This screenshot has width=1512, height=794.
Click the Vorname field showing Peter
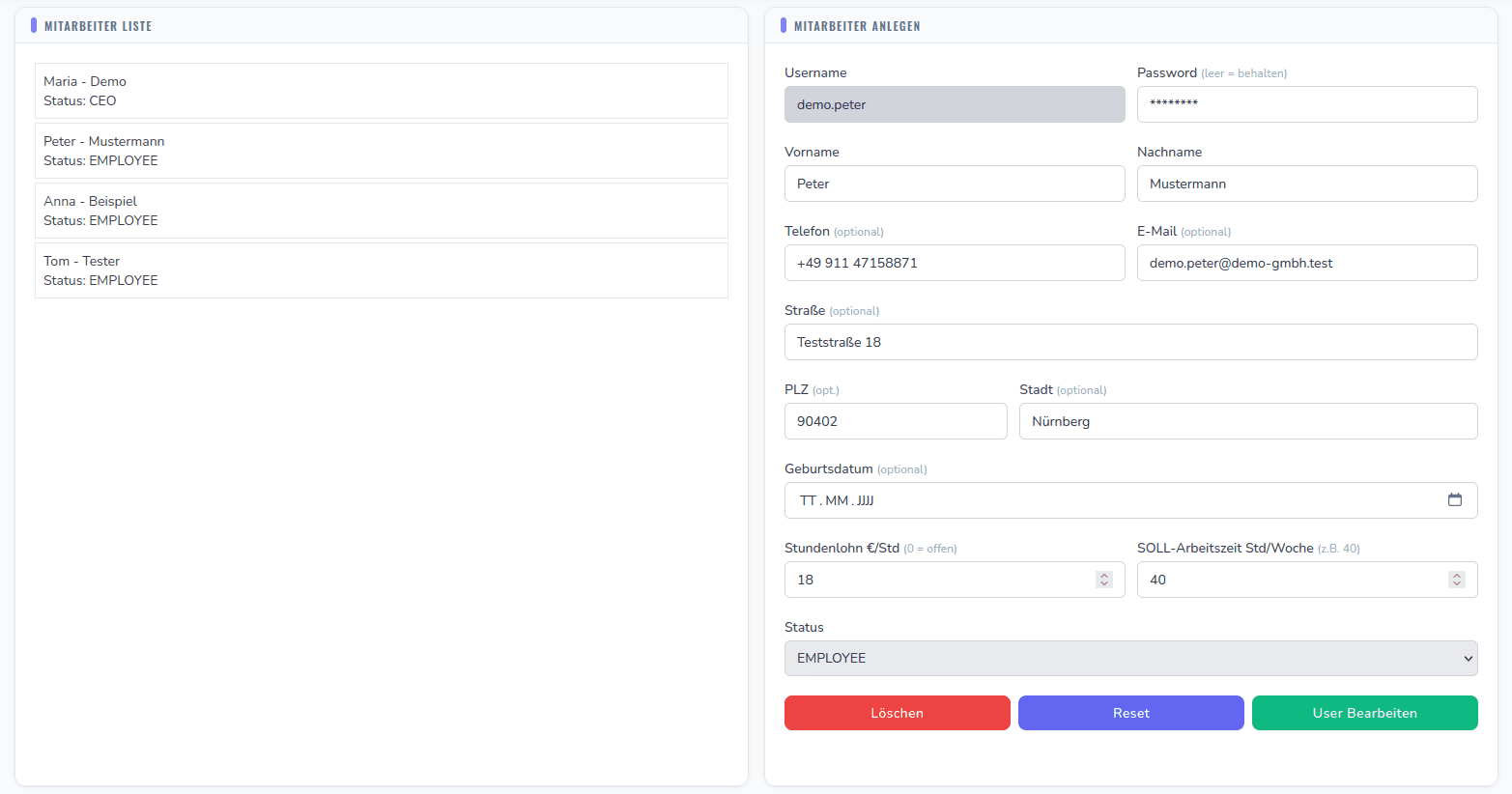(x=955, y=184)
